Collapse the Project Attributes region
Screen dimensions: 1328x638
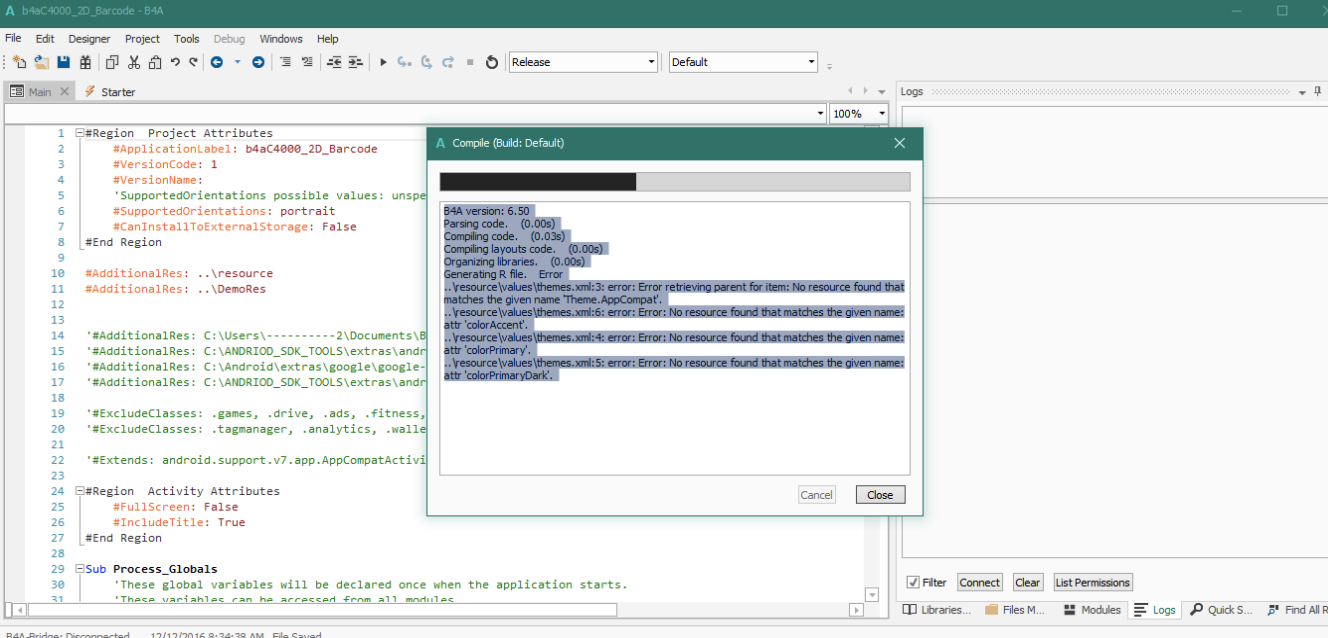pyautogui.click(x=80, y=133)
